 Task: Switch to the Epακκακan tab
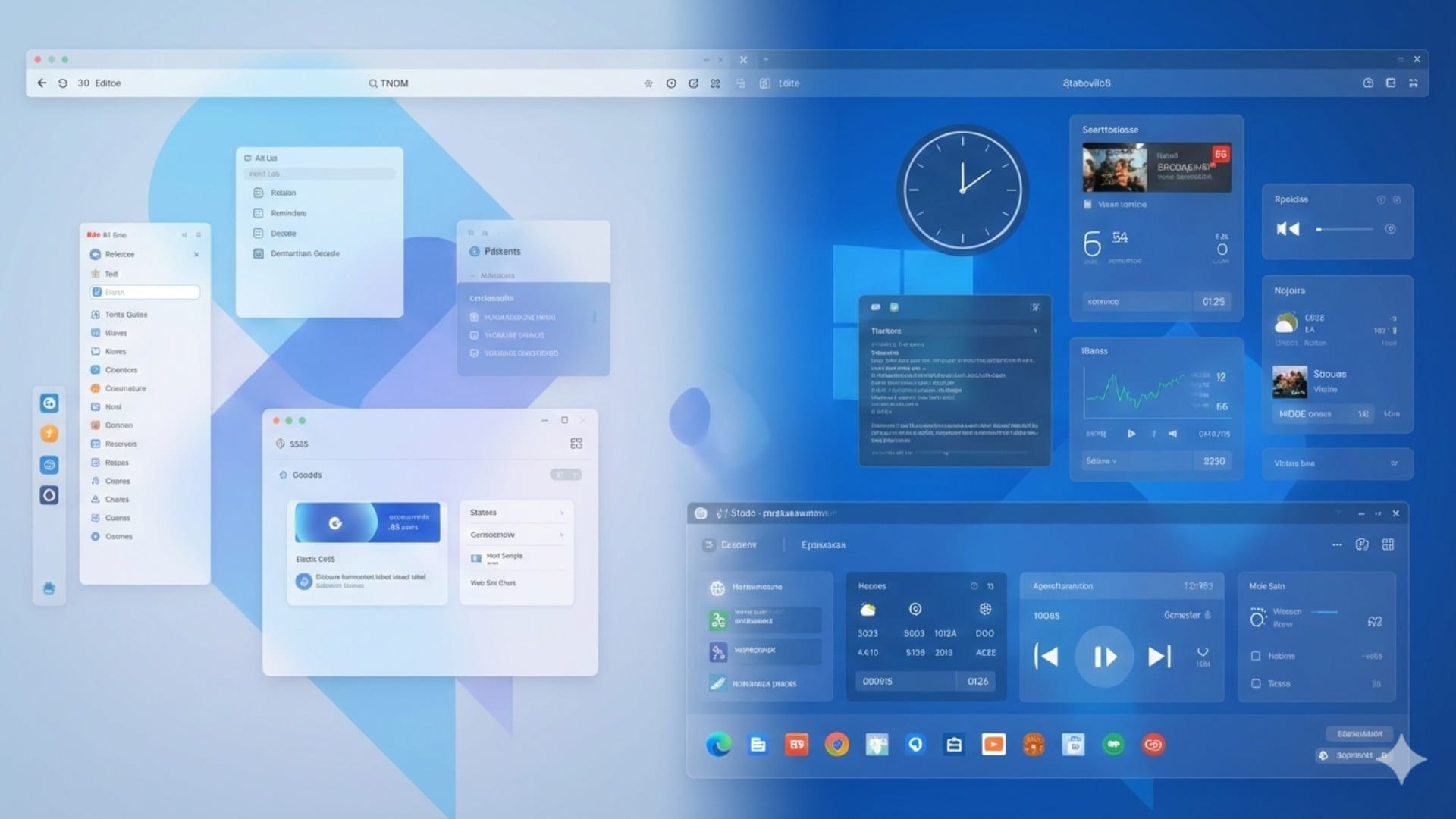point(823,545)
